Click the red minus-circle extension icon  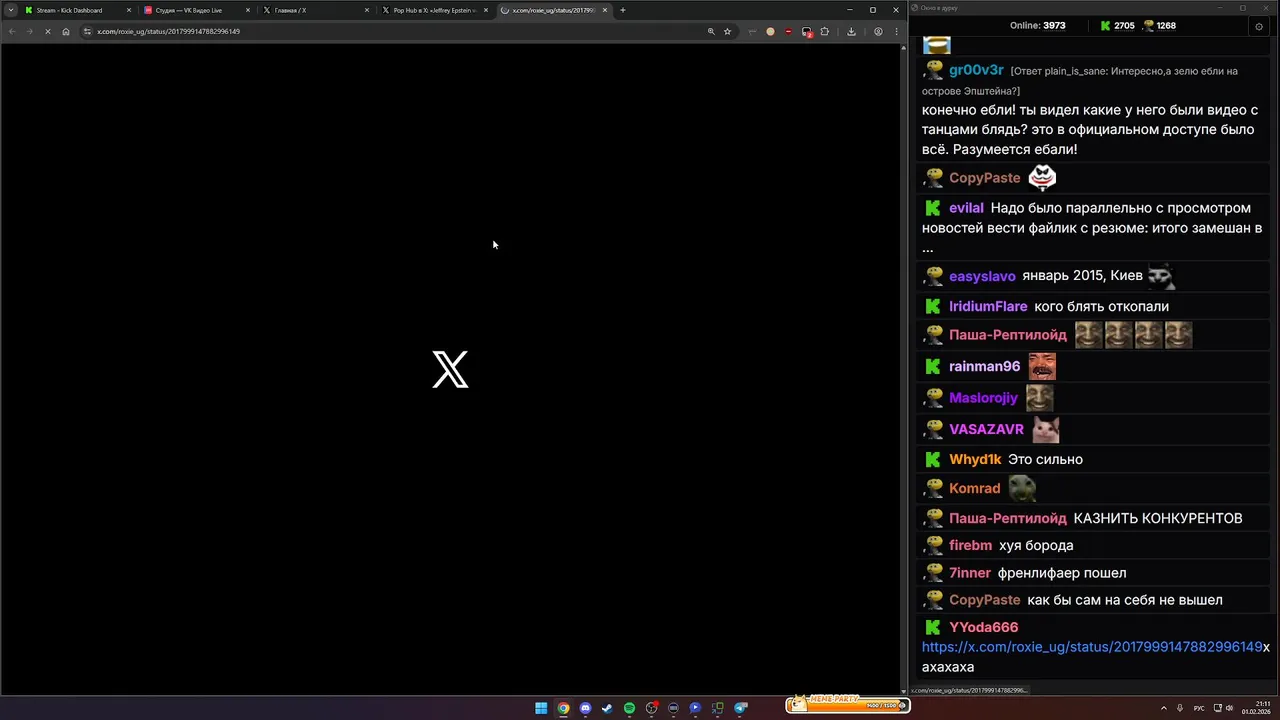pos(788,31)
